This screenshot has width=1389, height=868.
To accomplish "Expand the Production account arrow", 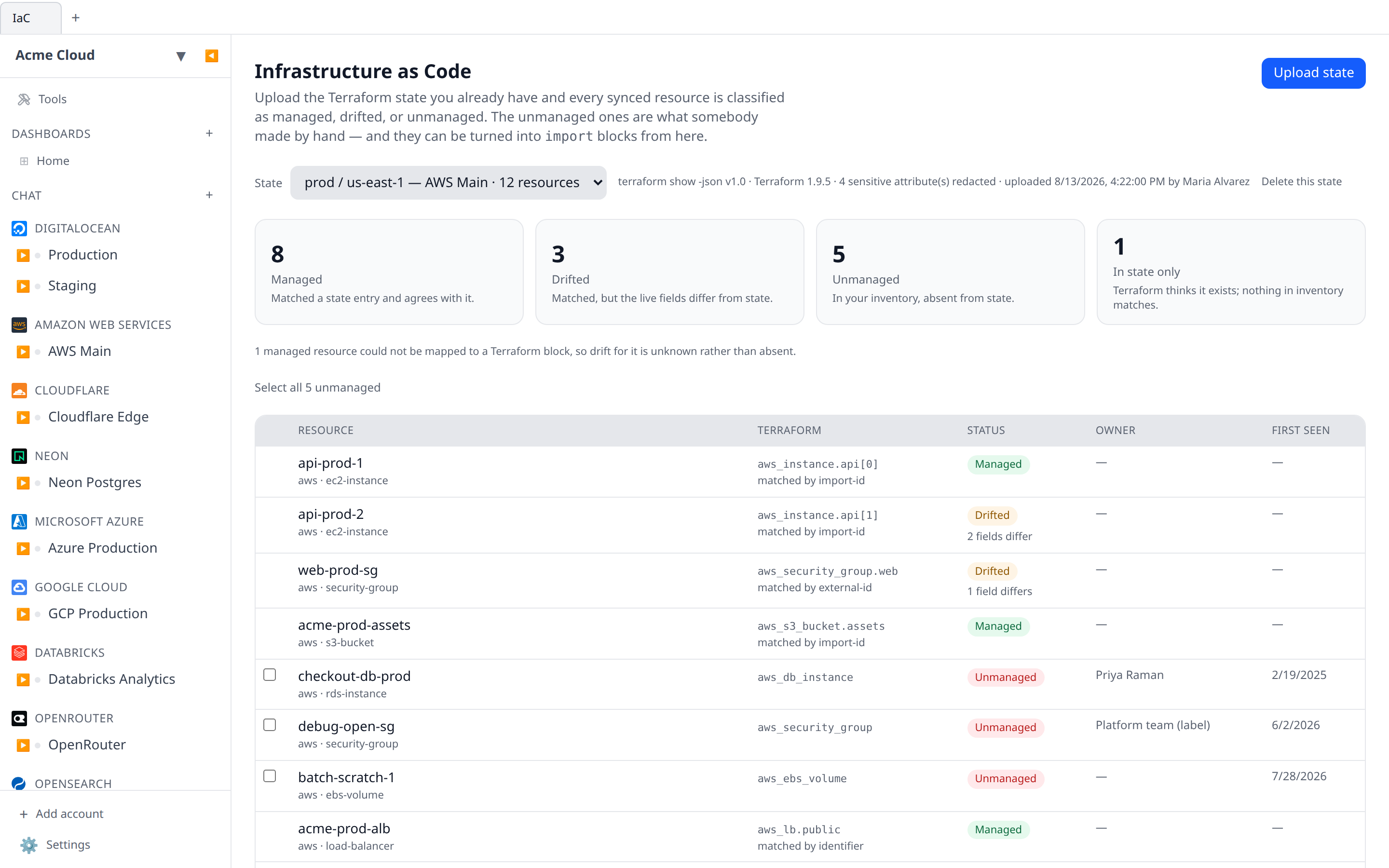I will coord(23,255).
